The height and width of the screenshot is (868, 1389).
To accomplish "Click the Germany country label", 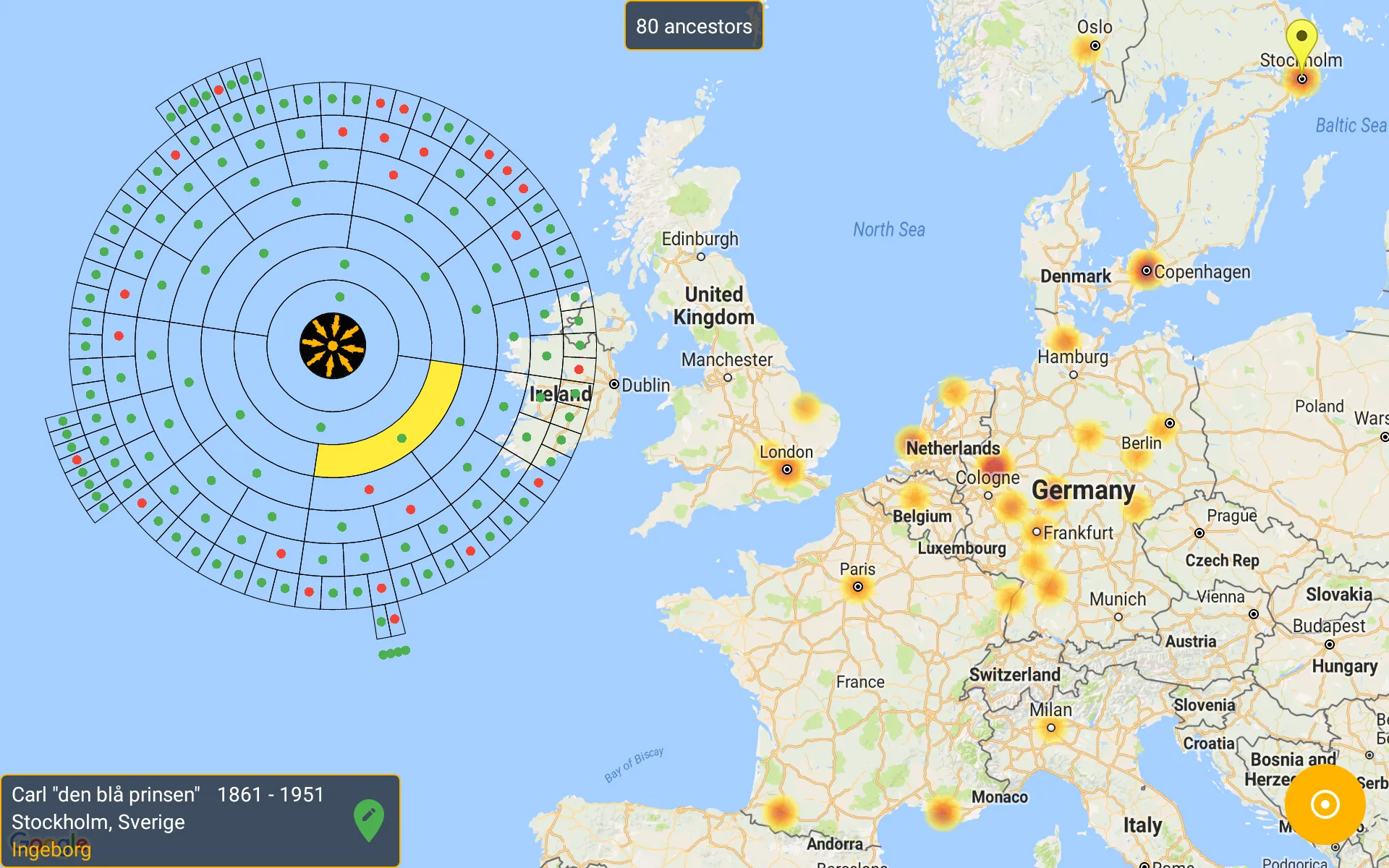I will pos(1083,490).
